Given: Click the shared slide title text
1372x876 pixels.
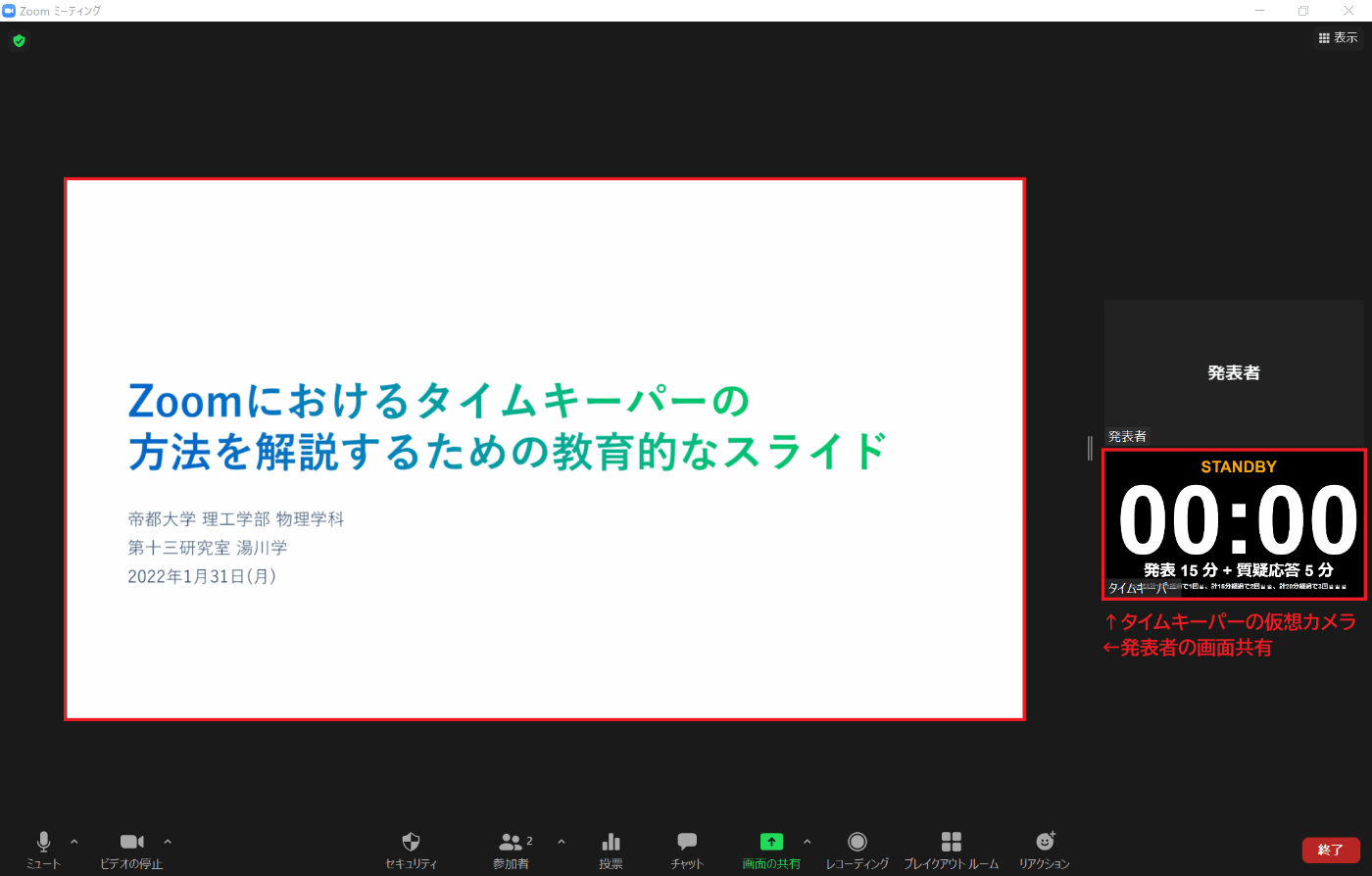Looking at the screenshot, I should click(508, 426).
